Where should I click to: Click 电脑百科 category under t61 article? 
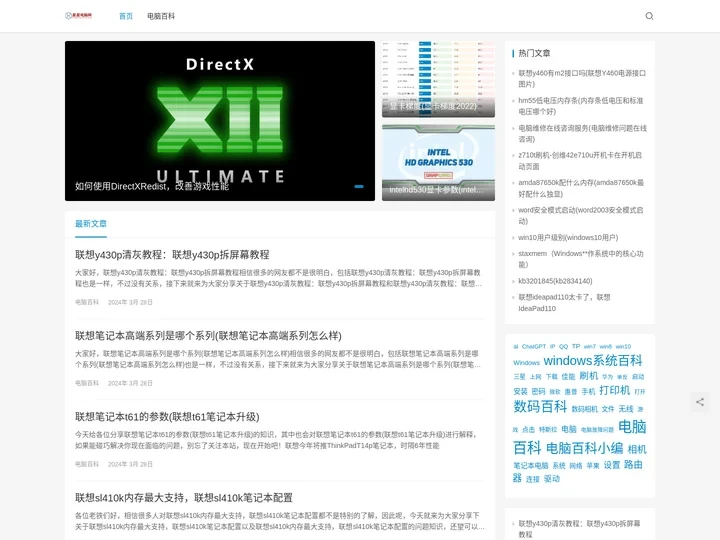(x=87, y=464)
